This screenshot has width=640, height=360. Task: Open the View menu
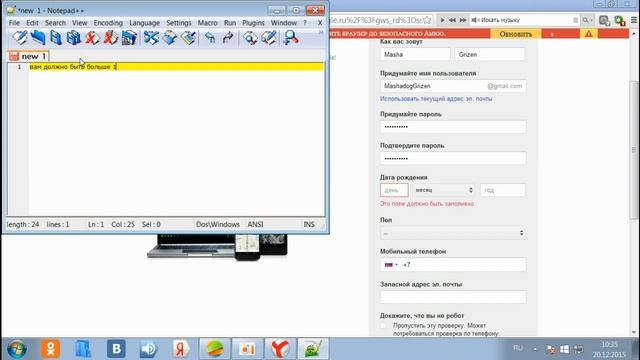coord(80,23)
